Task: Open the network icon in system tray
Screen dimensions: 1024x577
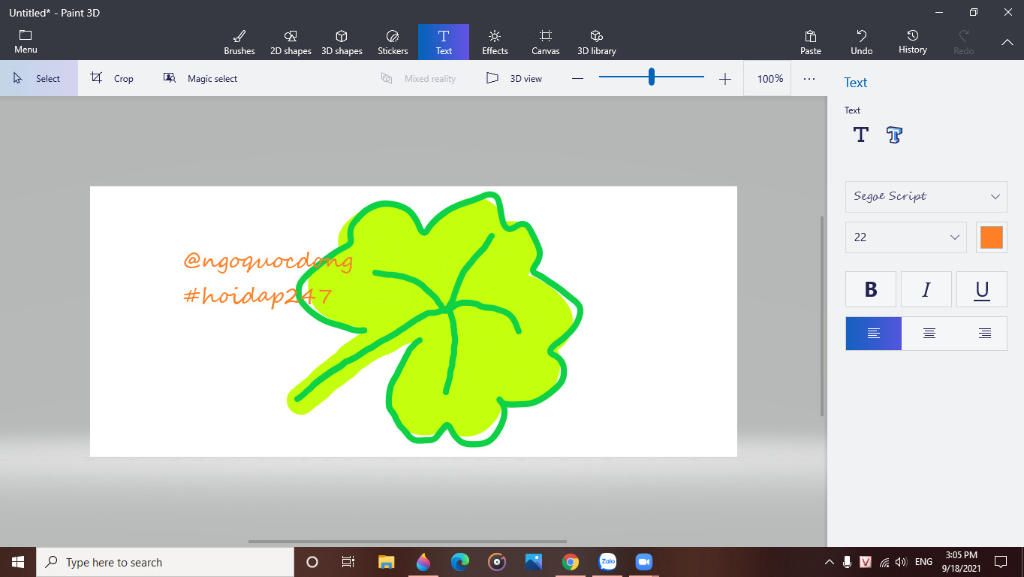Action: click(884, 562)
